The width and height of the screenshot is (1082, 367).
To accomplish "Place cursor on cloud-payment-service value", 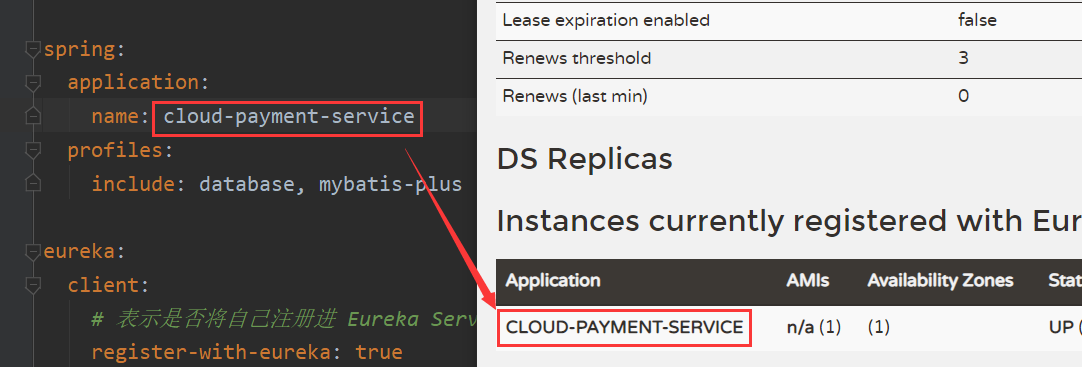I will point(288,116).
